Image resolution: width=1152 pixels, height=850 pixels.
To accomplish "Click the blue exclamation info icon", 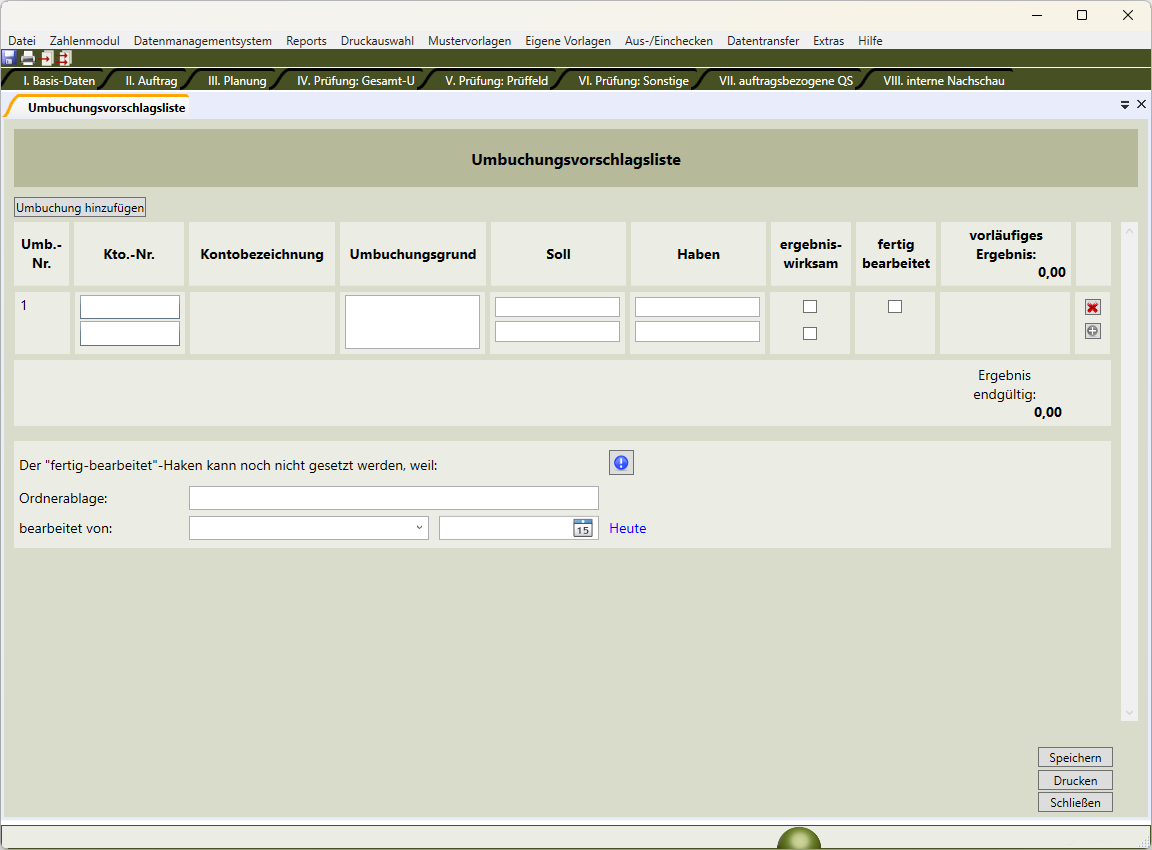I will (621, 462).
